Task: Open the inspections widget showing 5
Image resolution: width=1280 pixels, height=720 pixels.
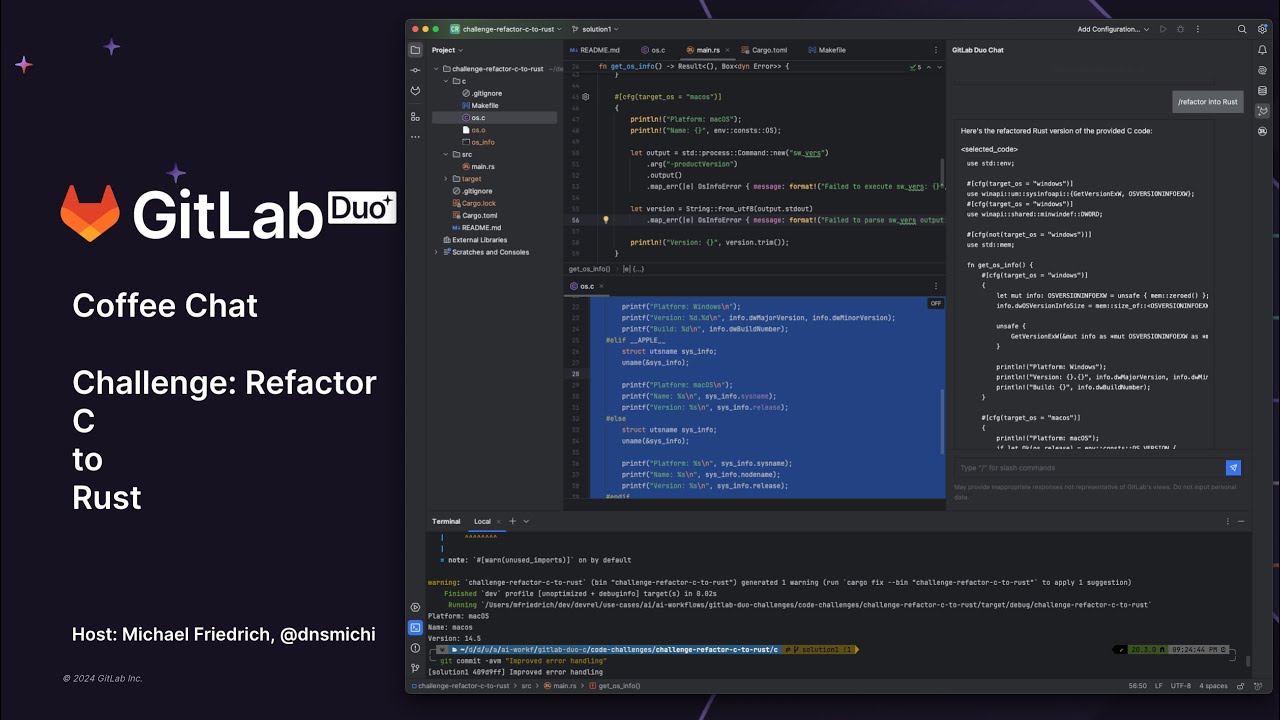Action: [917, 67]
